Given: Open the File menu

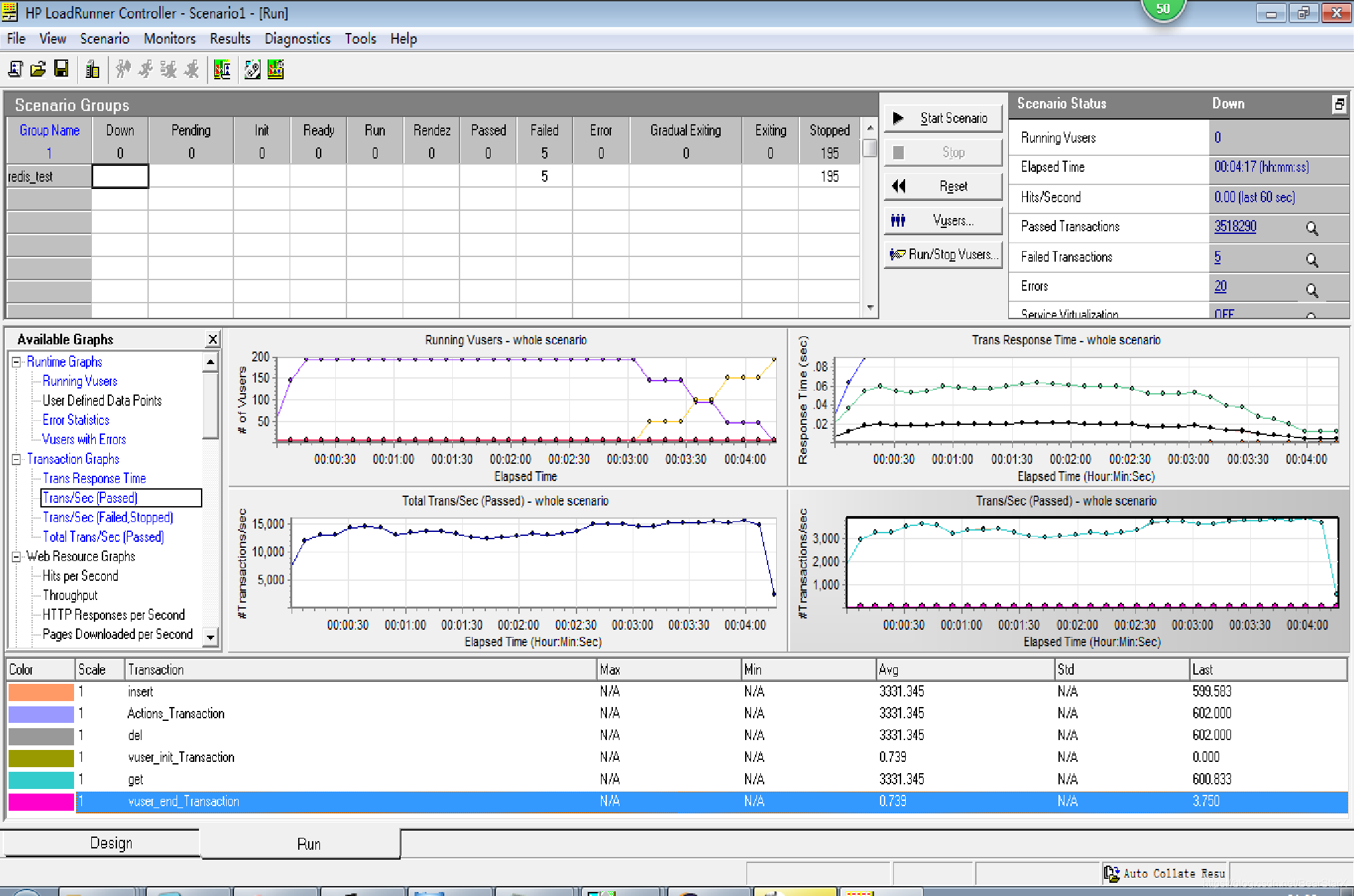Looking at the screenshot, I should (x=16, y=39).
